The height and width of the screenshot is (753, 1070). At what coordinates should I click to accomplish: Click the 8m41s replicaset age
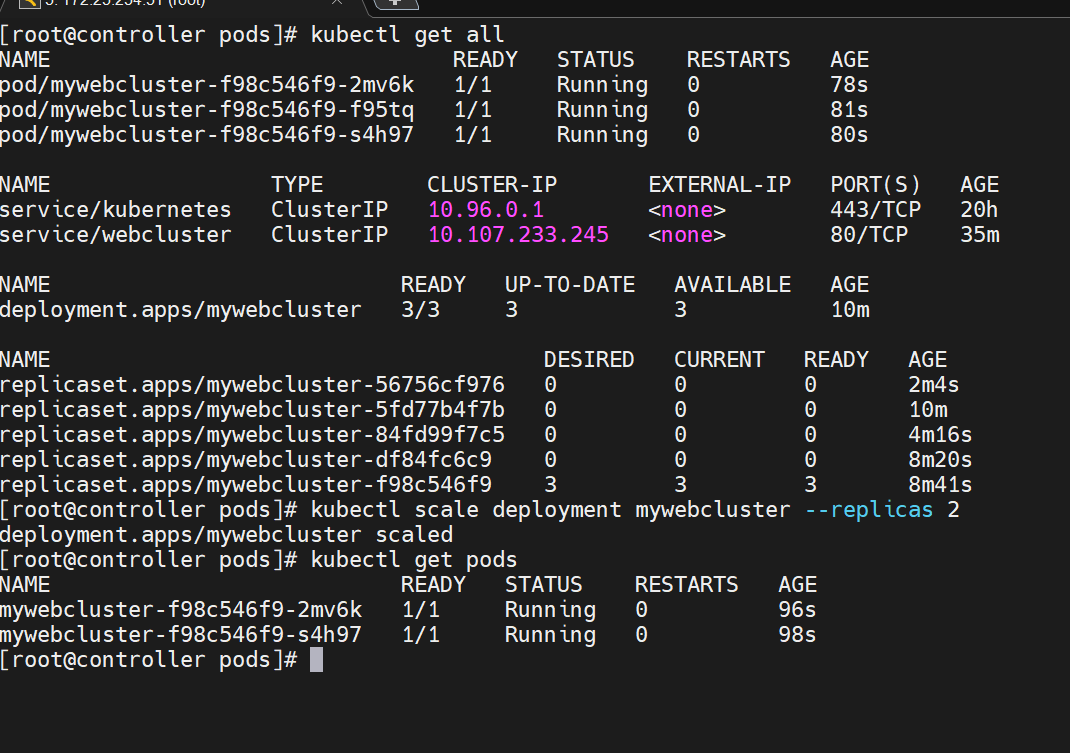940,485
